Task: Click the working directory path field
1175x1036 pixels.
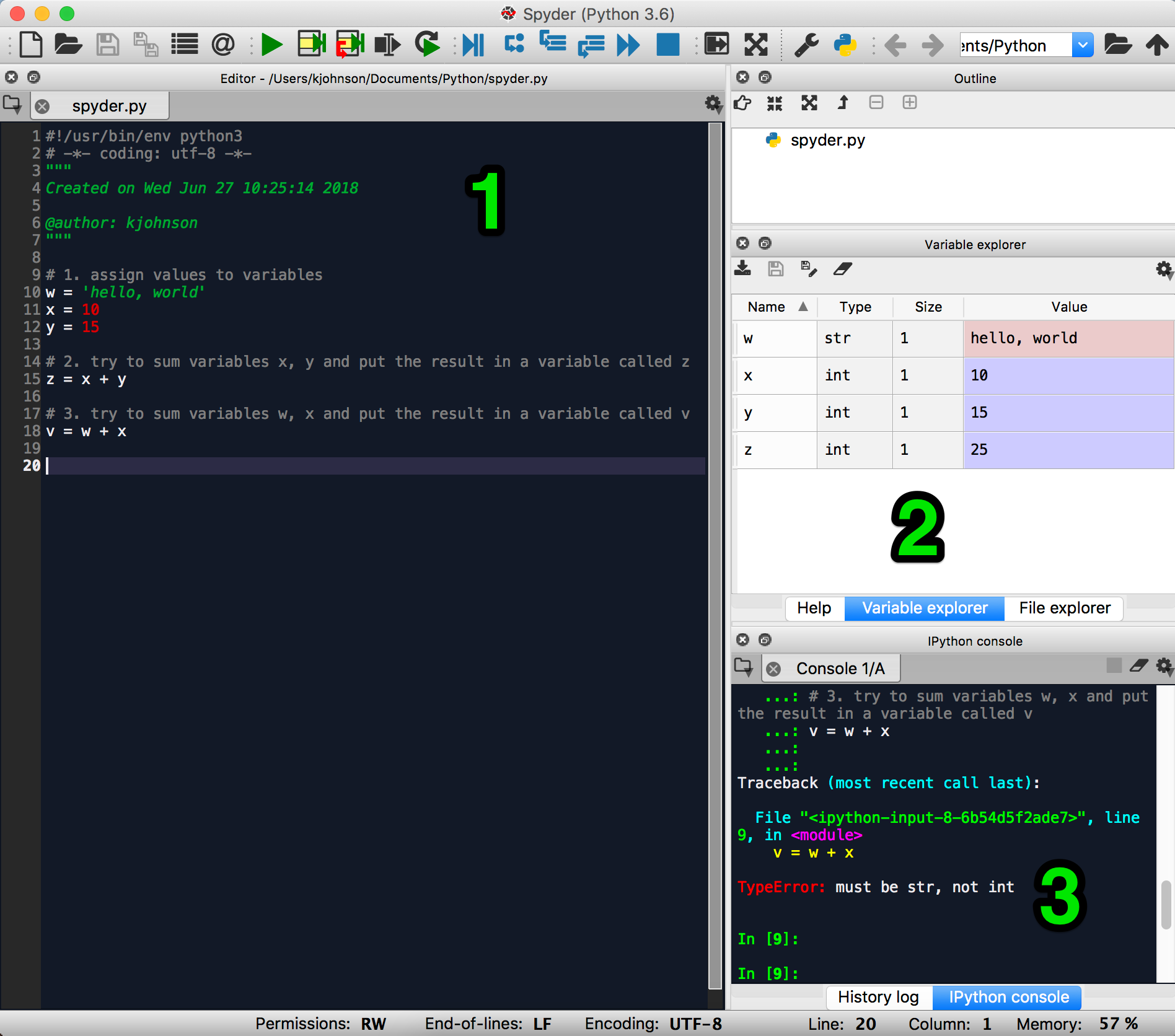Action: click(x=1016, y=45)
